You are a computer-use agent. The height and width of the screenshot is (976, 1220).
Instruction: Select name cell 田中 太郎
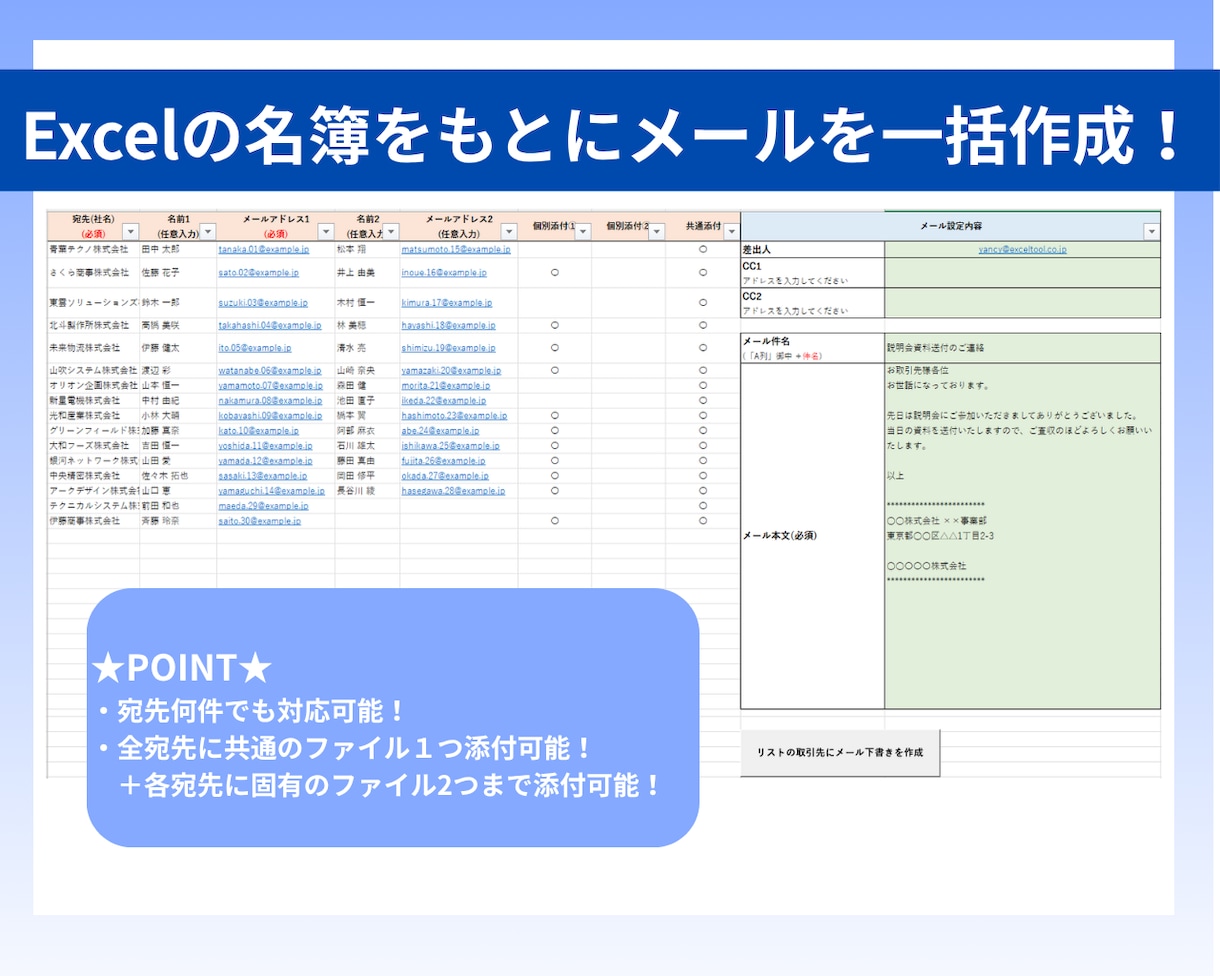(x=178, y=249)
